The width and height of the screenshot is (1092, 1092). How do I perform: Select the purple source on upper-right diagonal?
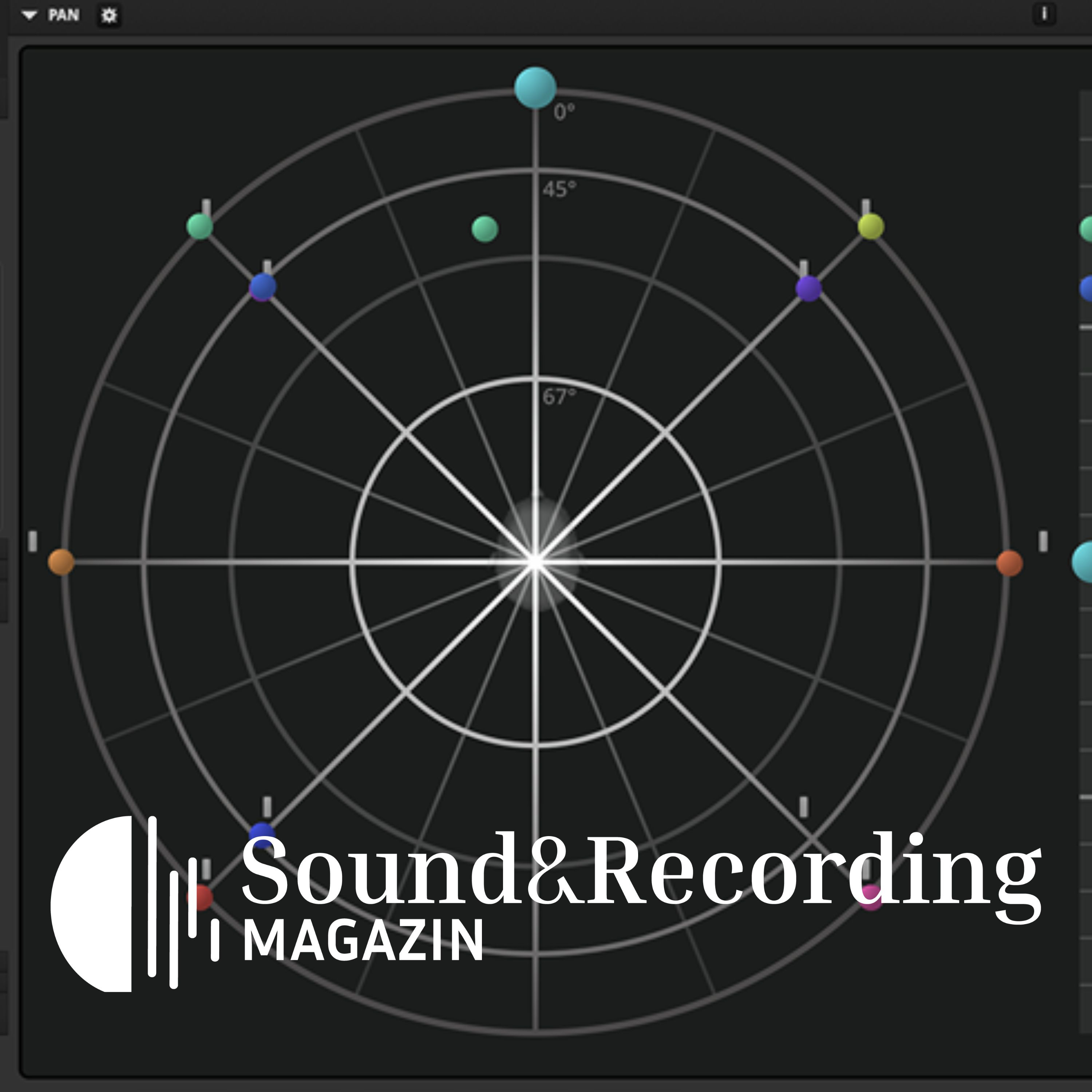pos(808,288)
